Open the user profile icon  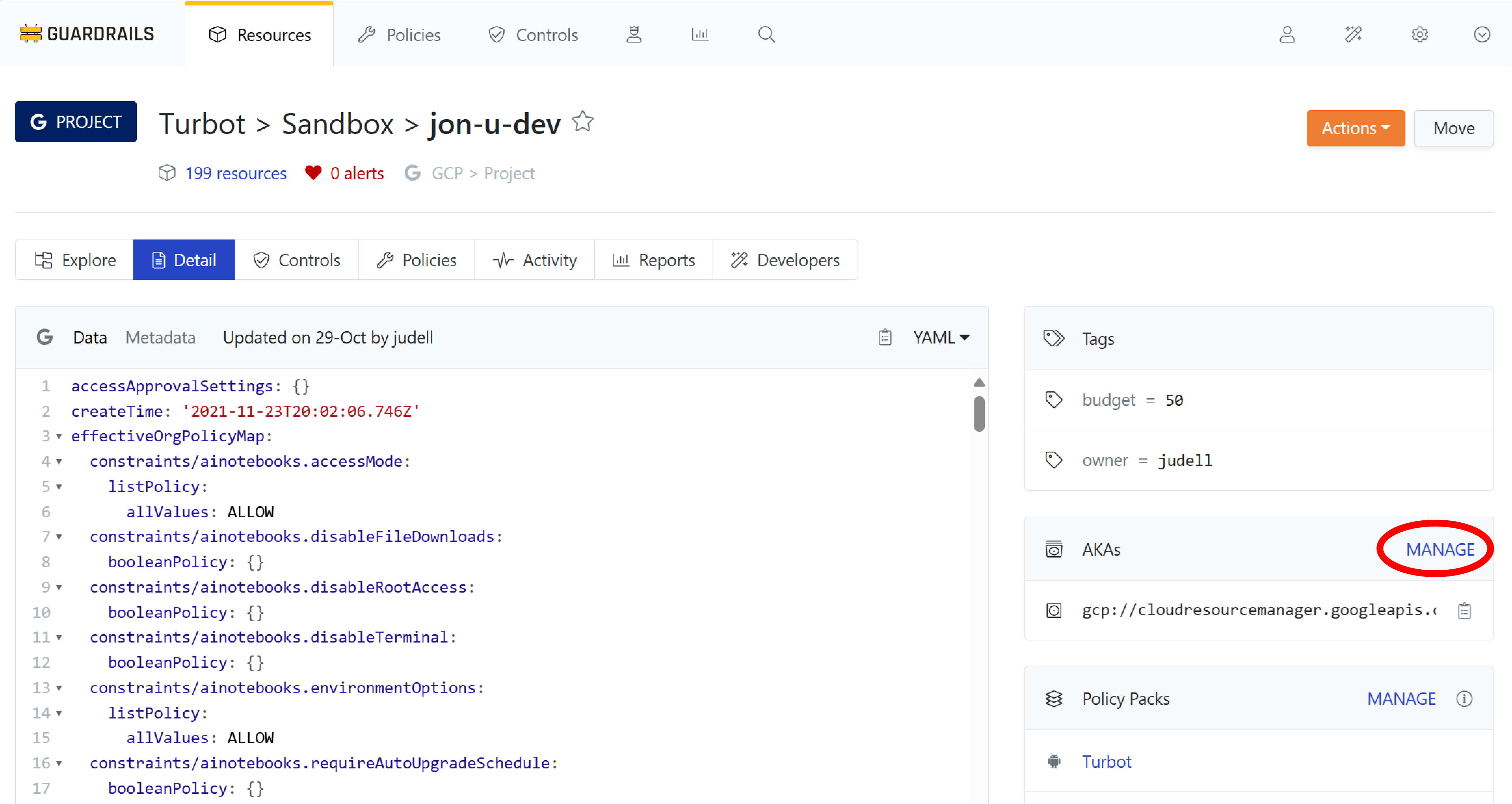tap(1287, 35)
